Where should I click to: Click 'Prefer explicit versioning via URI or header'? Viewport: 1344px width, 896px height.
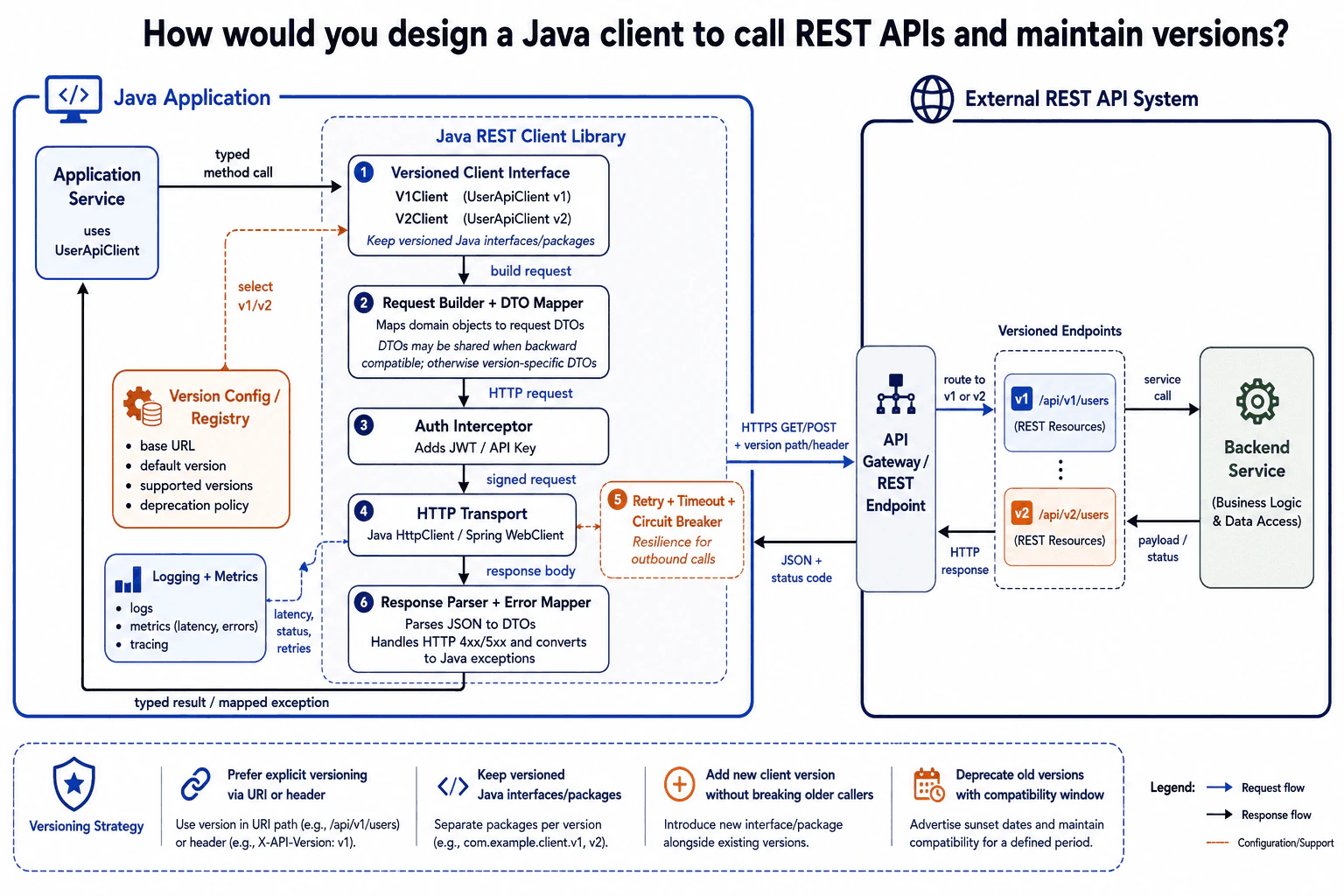pos(297,785)
